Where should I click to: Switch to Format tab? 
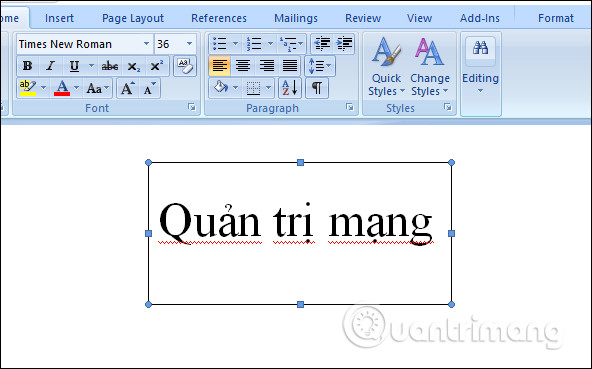click(x=556, y=18)
